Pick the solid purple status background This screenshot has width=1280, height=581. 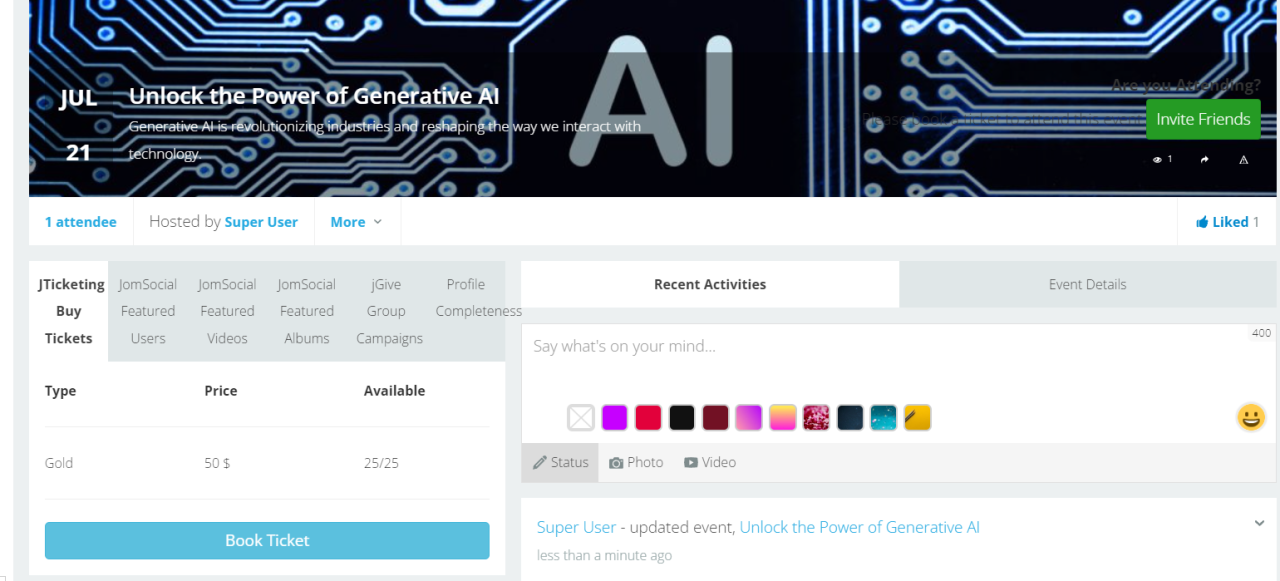[615, 417]
